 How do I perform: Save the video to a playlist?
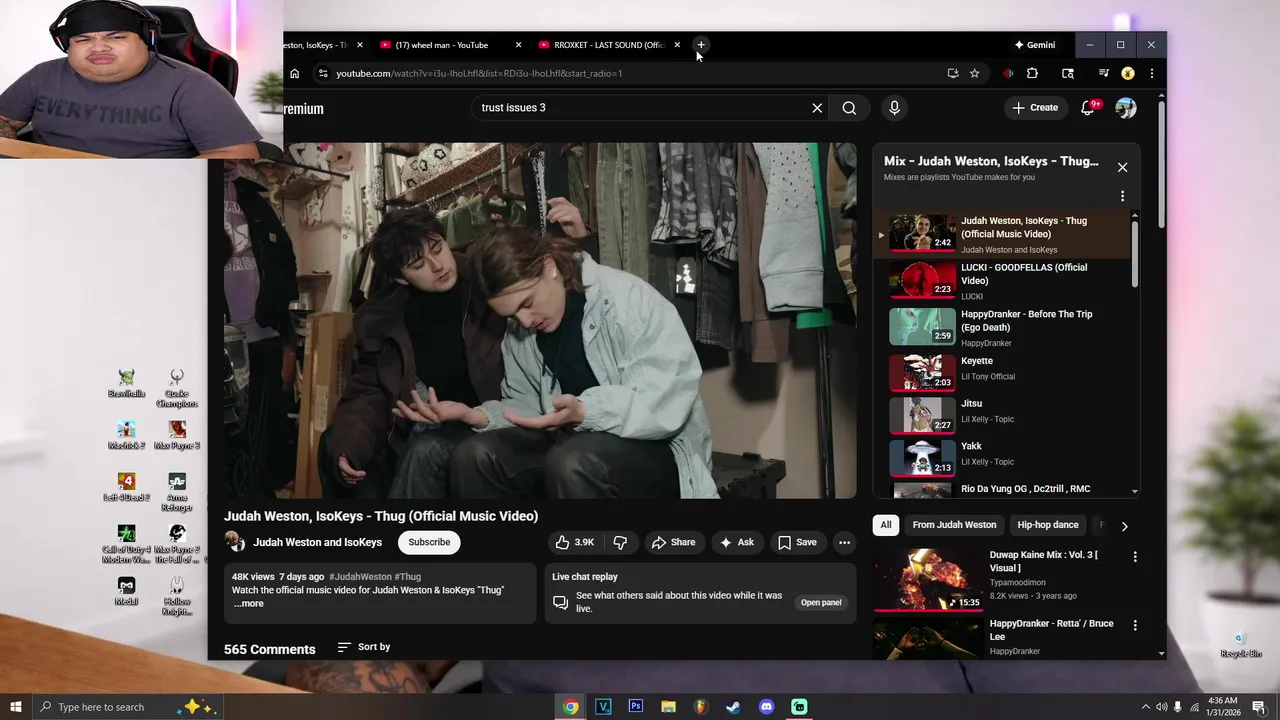(x=797, y=542)
